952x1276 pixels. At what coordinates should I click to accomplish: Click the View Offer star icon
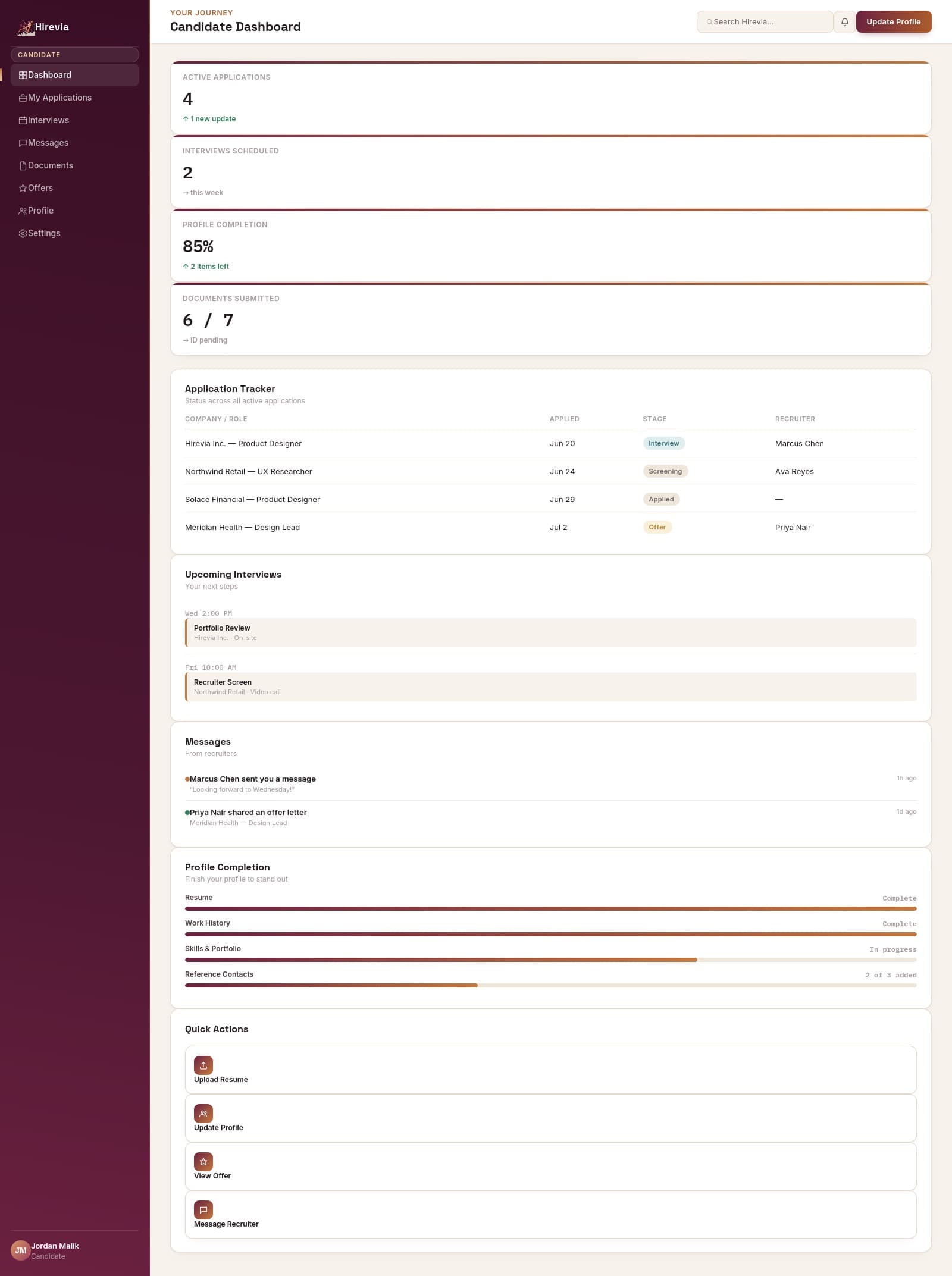tap(203, 1161)
